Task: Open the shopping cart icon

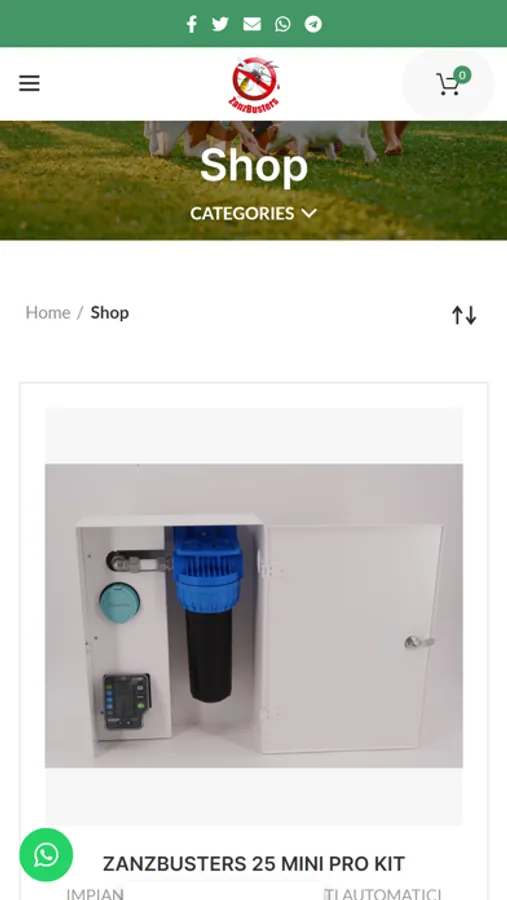Action: tap(448, 84)
